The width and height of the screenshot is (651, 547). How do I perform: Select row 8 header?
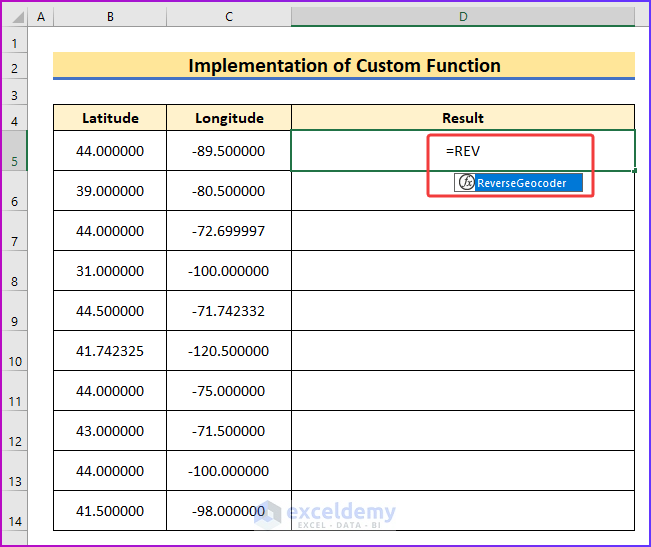coord(15,271)
